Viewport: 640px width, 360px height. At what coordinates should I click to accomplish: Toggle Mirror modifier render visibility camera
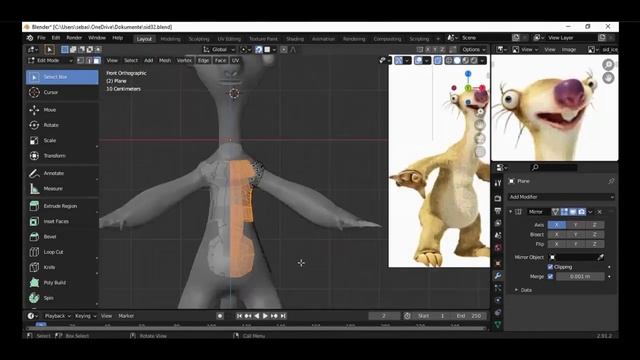(582, 212)
